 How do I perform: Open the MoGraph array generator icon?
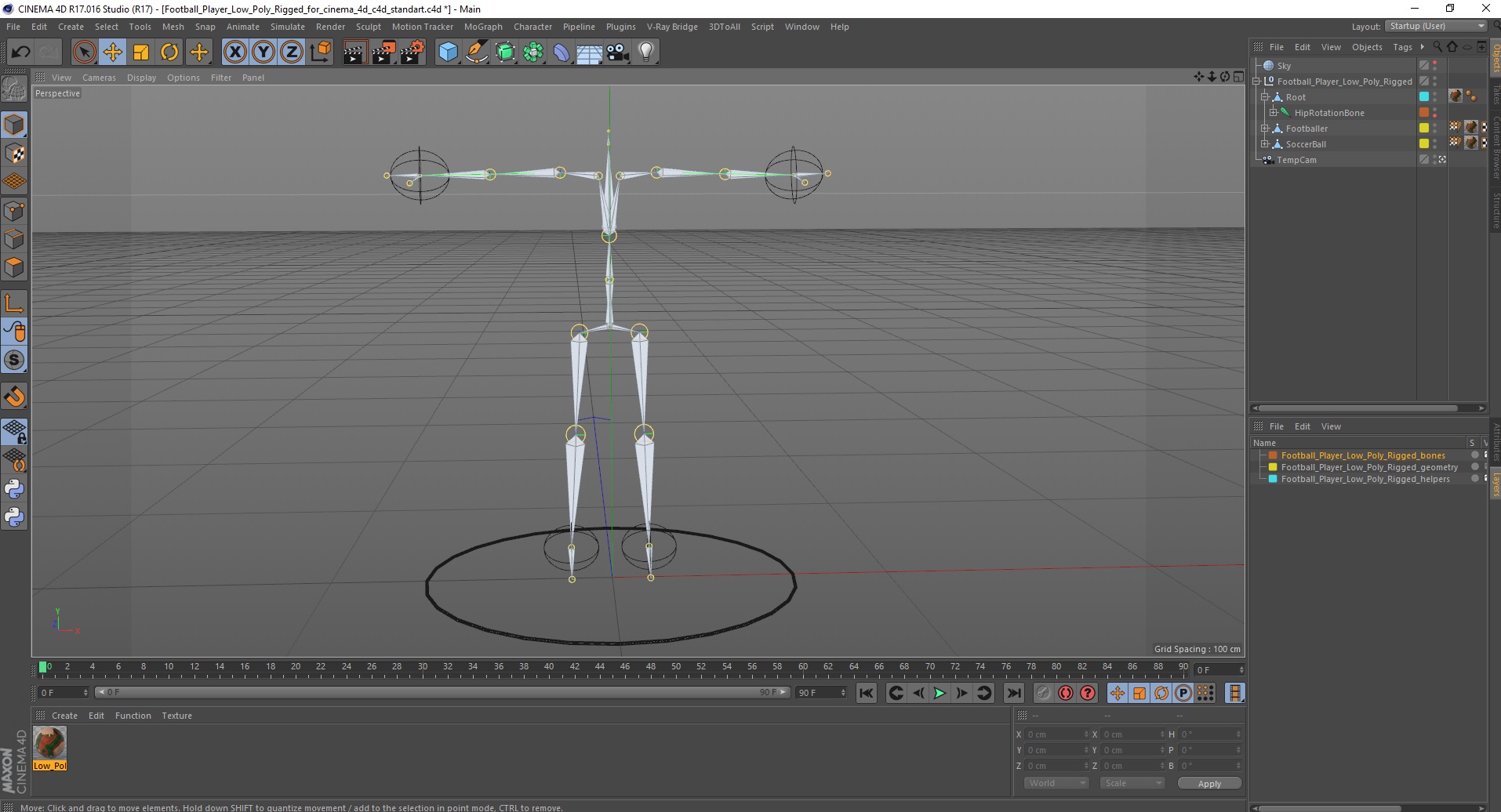533,53
